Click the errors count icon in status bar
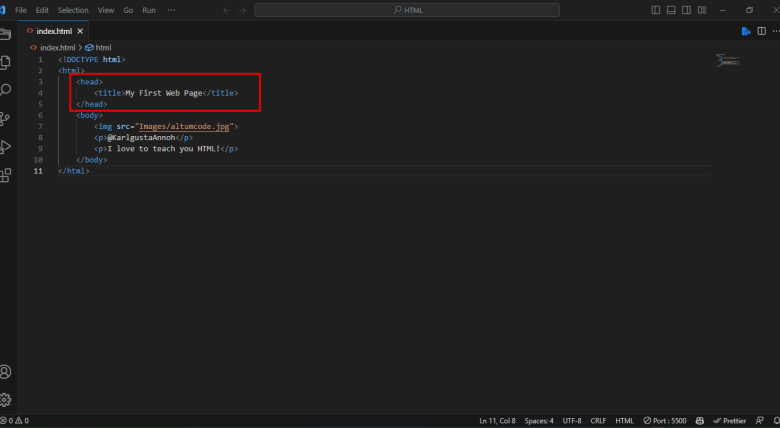Image resolution: width=780 pixels, height=428 pixels. tap(6, 421)
